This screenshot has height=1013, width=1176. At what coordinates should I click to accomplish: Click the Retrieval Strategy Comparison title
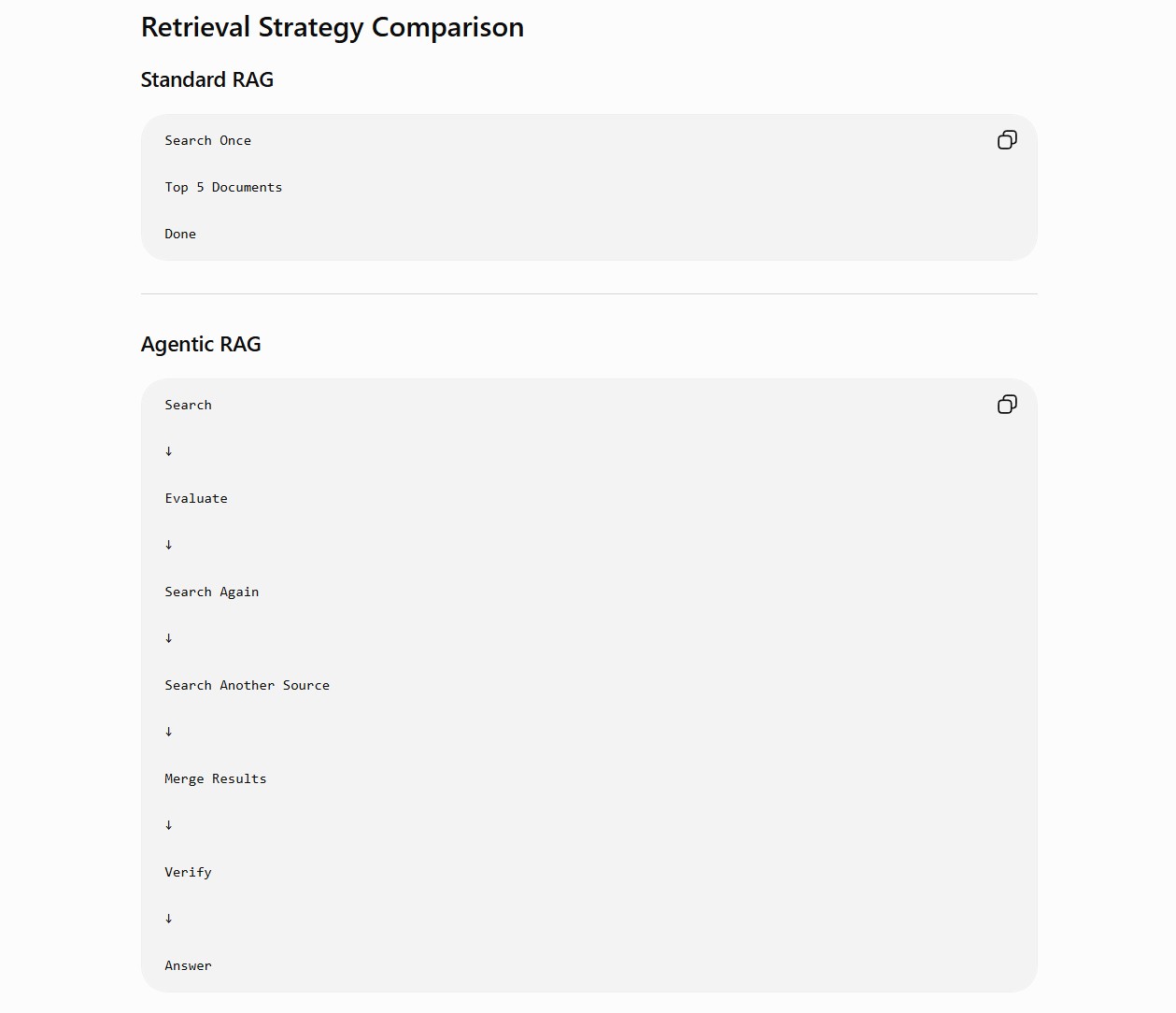click(x=333, y=27)
